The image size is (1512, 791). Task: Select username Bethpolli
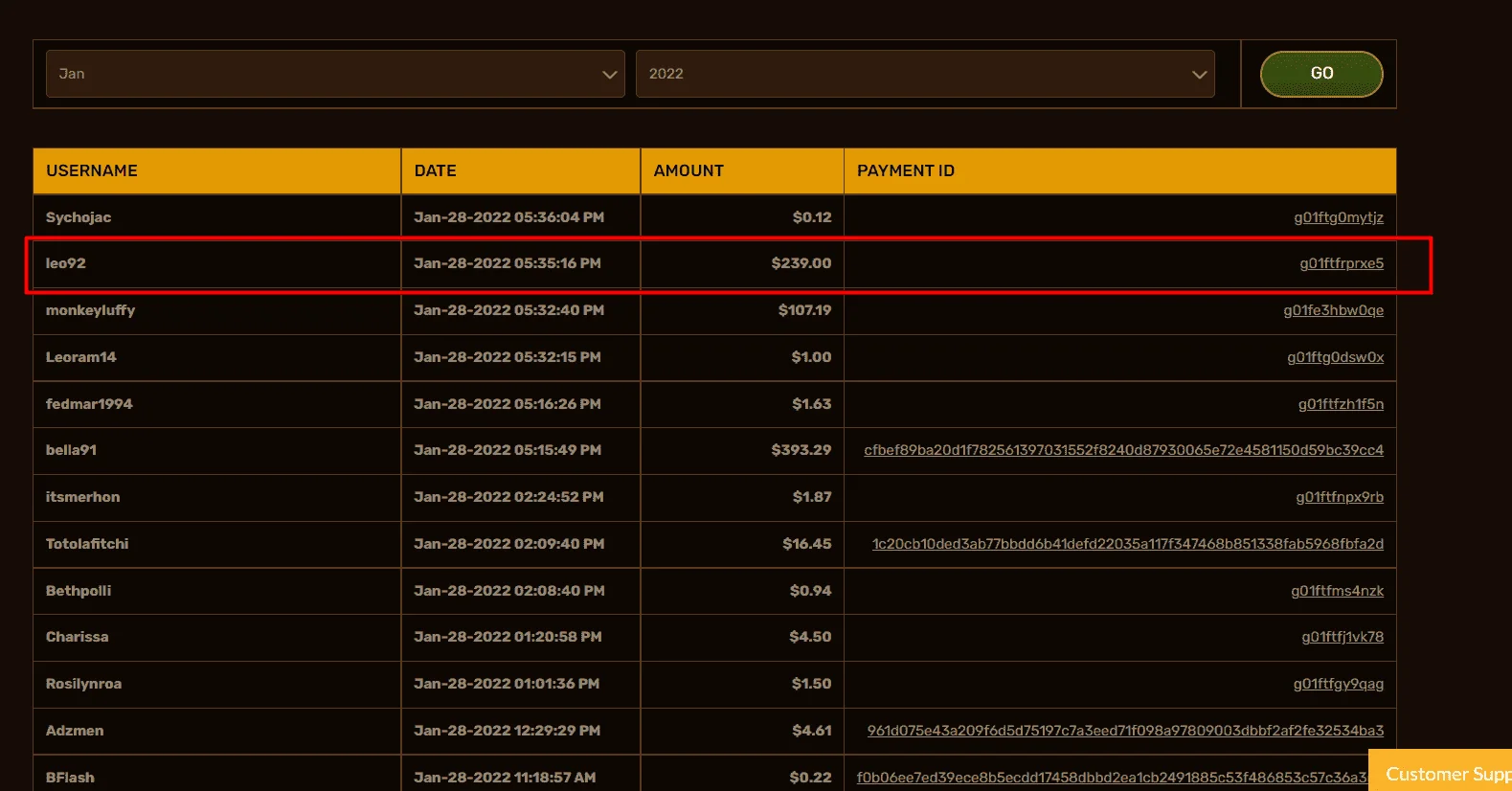coord(79,591)
